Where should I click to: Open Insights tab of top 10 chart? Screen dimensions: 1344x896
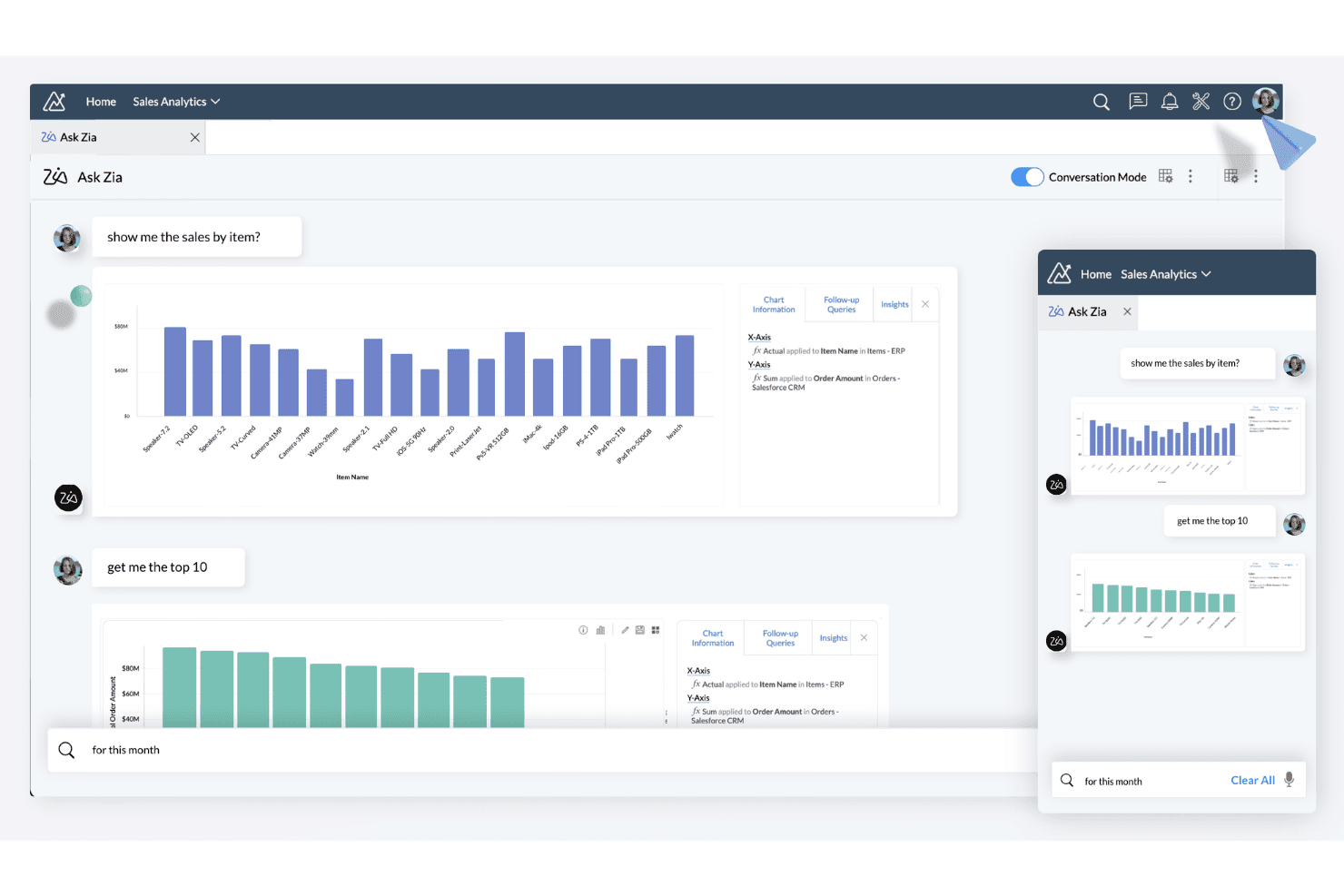[834, 638]
